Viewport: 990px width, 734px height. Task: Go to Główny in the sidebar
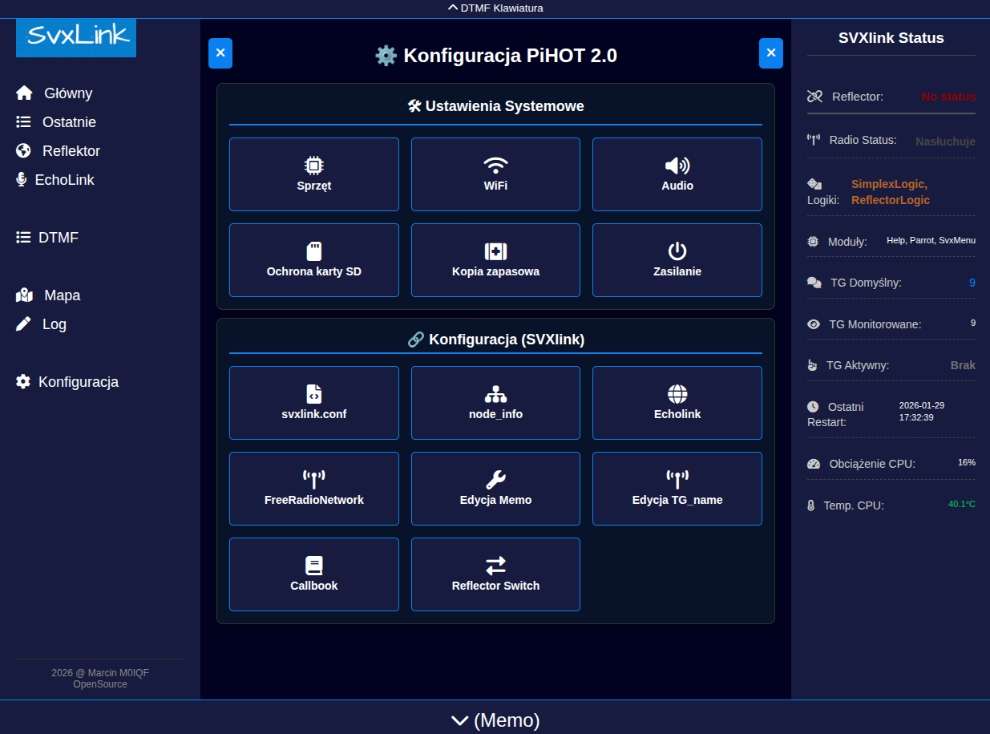pos(67,93)
